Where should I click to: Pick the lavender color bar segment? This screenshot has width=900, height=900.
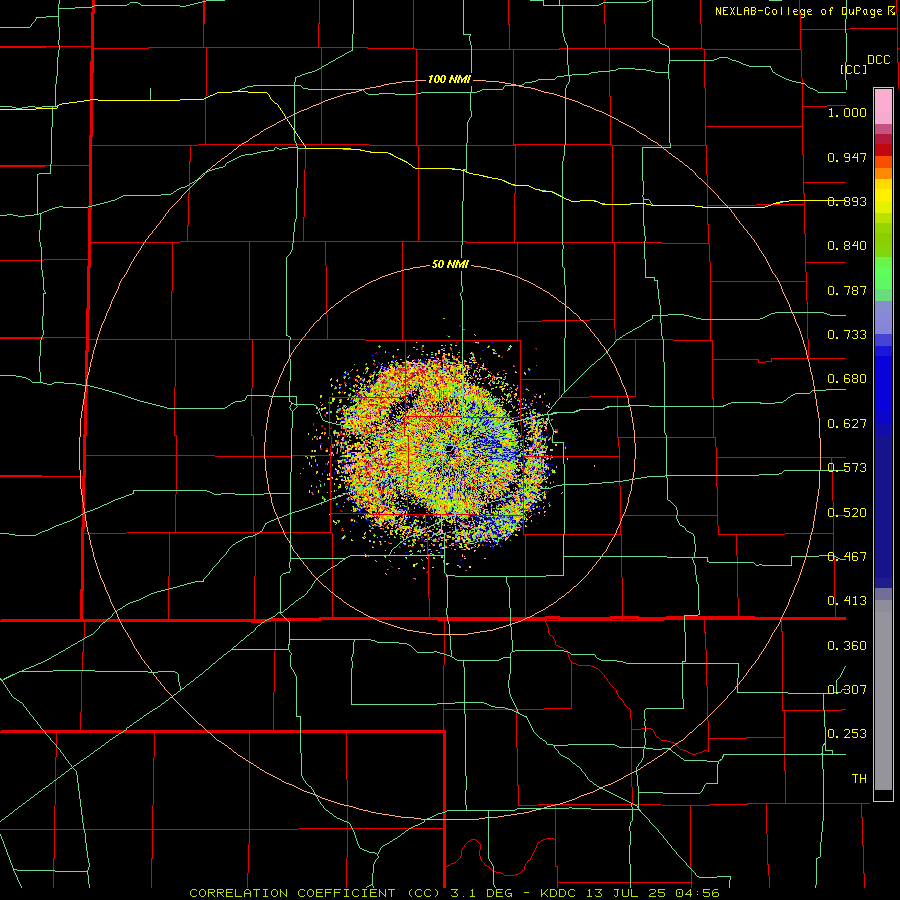tap(883, 317)
